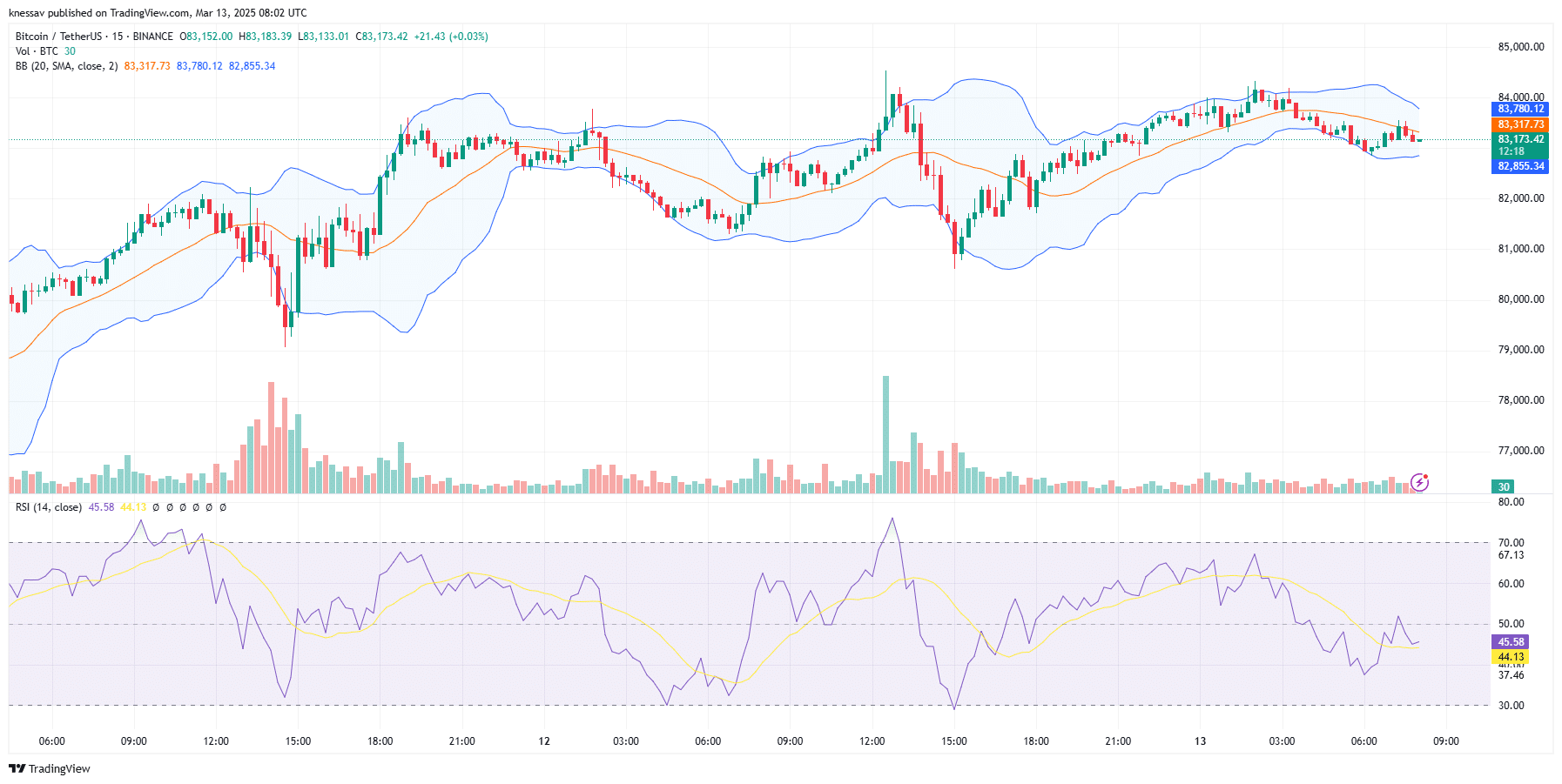Click the 12:18 bar countdown under the current price
Image resolution: width=1562 pixels, height=784 pixels.
tap(1511, 151)
